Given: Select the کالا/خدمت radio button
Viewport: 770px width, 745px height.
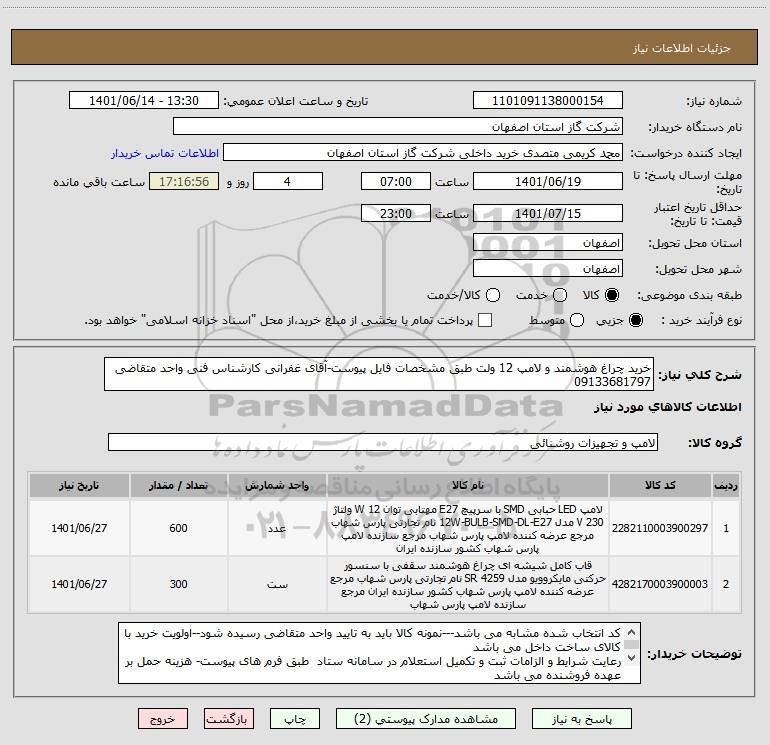Looking at the screenshot, I should tap(493, 295).
